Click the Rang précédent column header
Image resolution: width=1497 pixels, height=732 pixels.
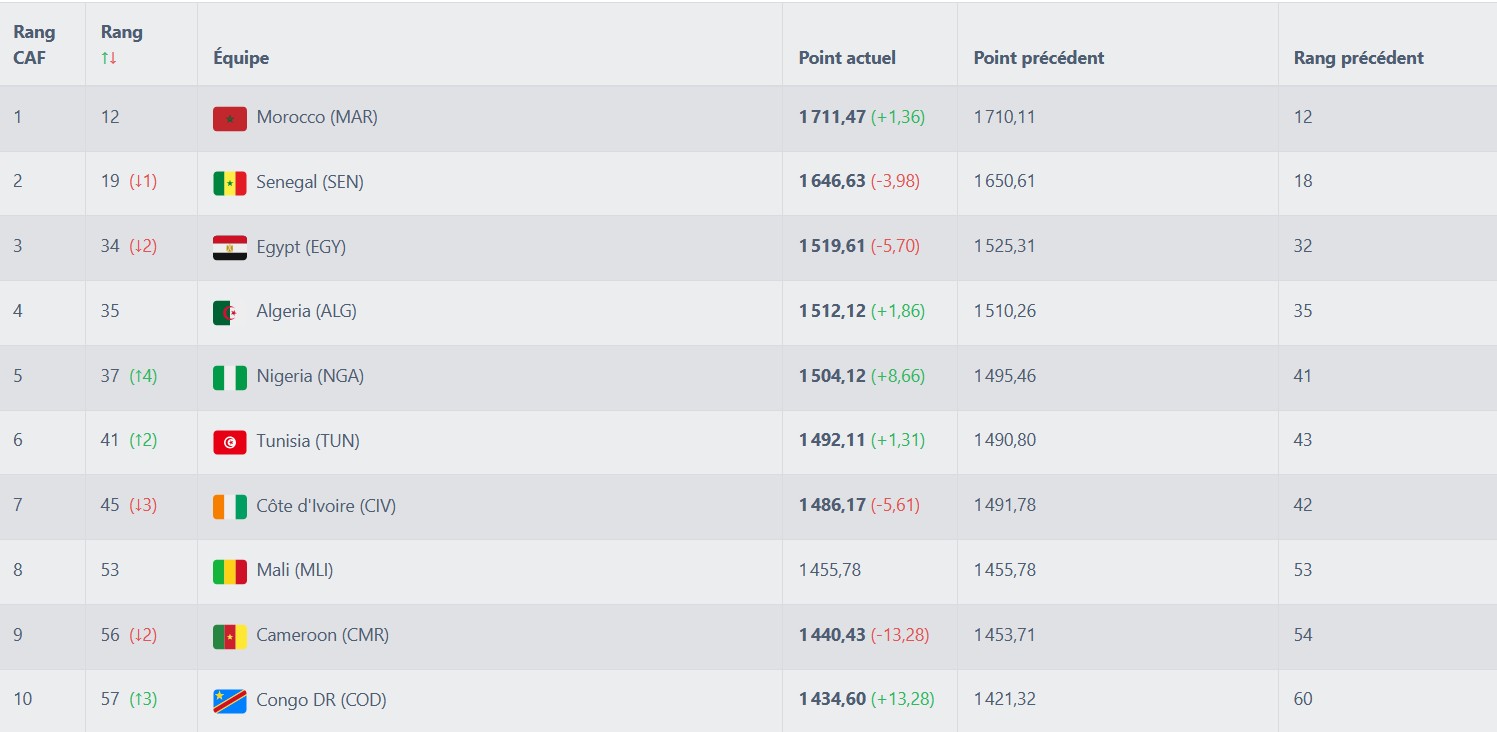pyautogui.click(x=1358, y=58)
